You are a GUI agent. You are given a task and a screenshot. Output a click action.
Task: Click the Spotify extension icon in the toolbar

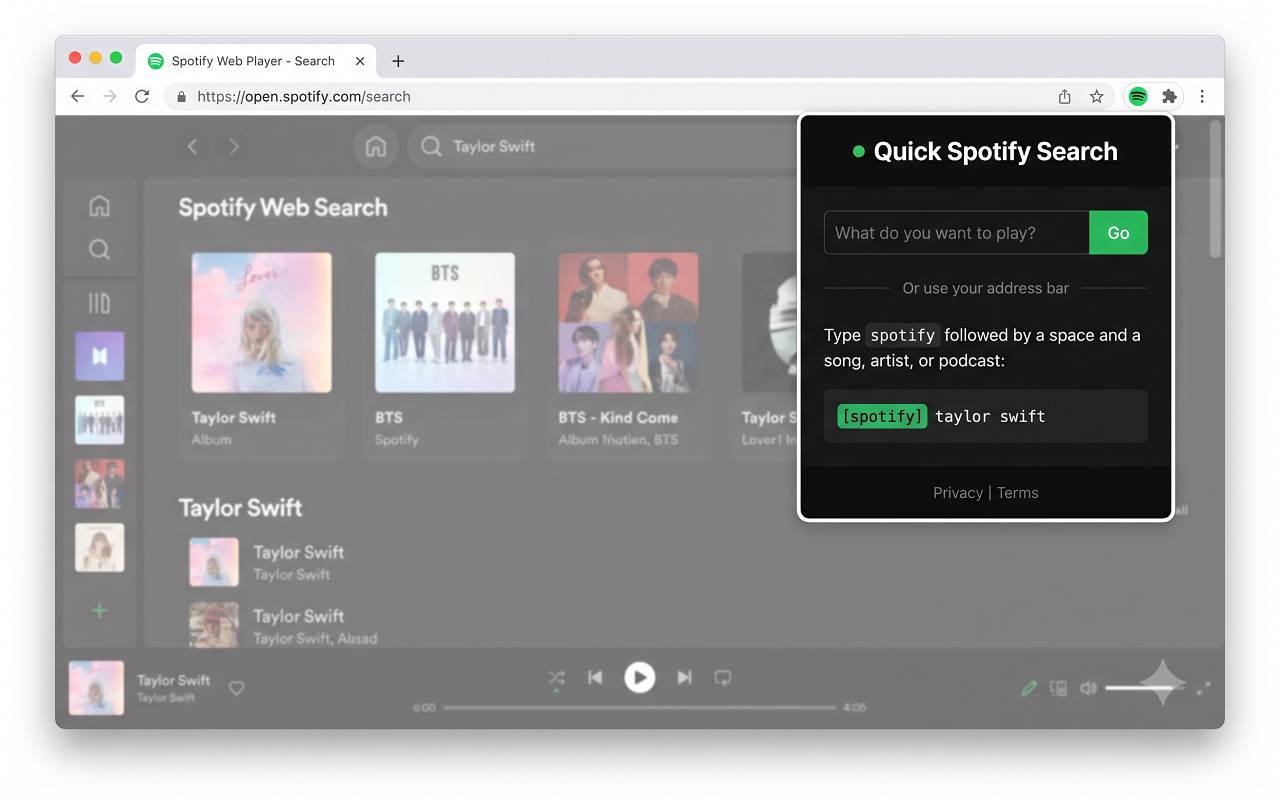1138,97
